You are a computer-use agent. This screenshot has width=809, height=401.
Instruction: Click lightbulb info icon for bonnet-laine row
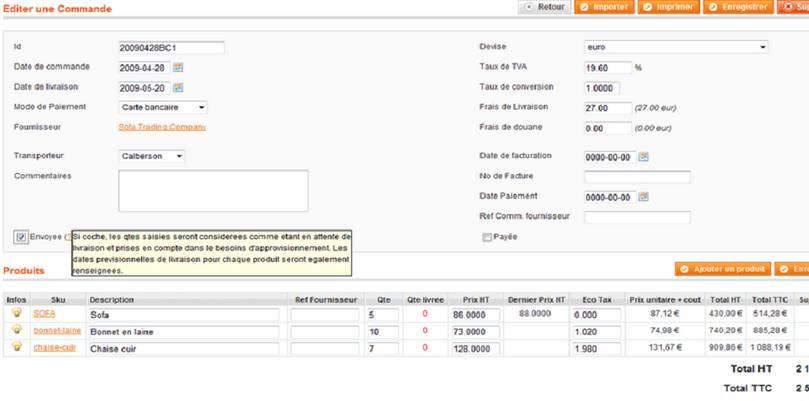16,330
